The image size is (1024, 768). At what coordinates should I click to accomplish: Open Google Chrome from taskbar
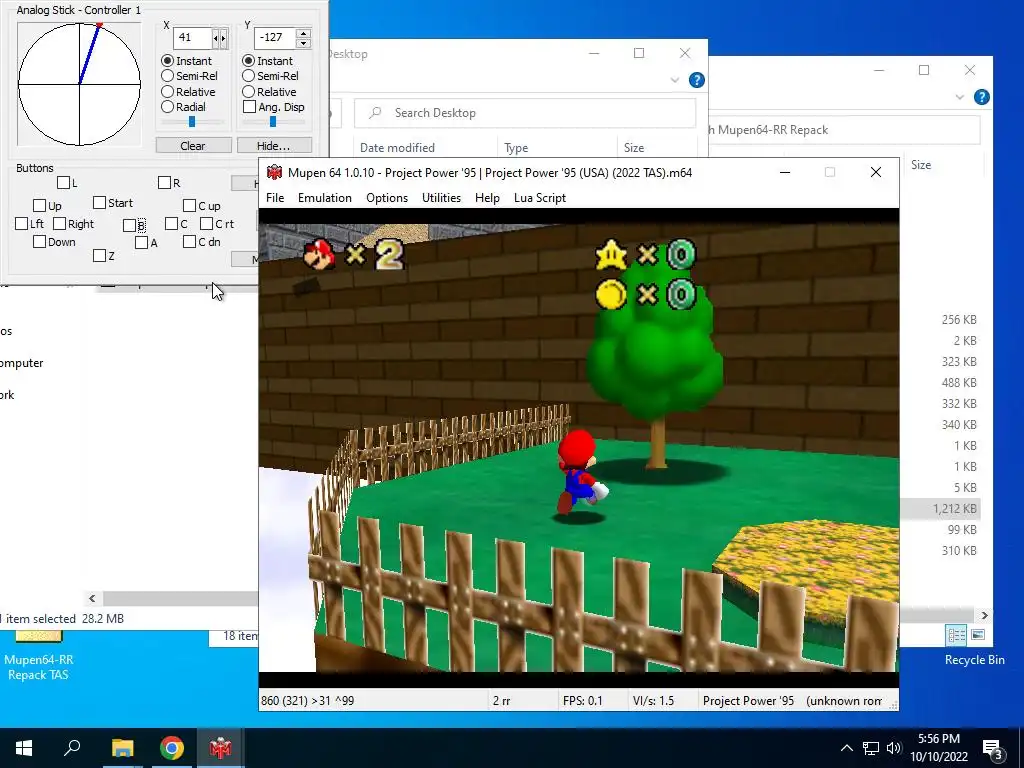click(172, 748)
